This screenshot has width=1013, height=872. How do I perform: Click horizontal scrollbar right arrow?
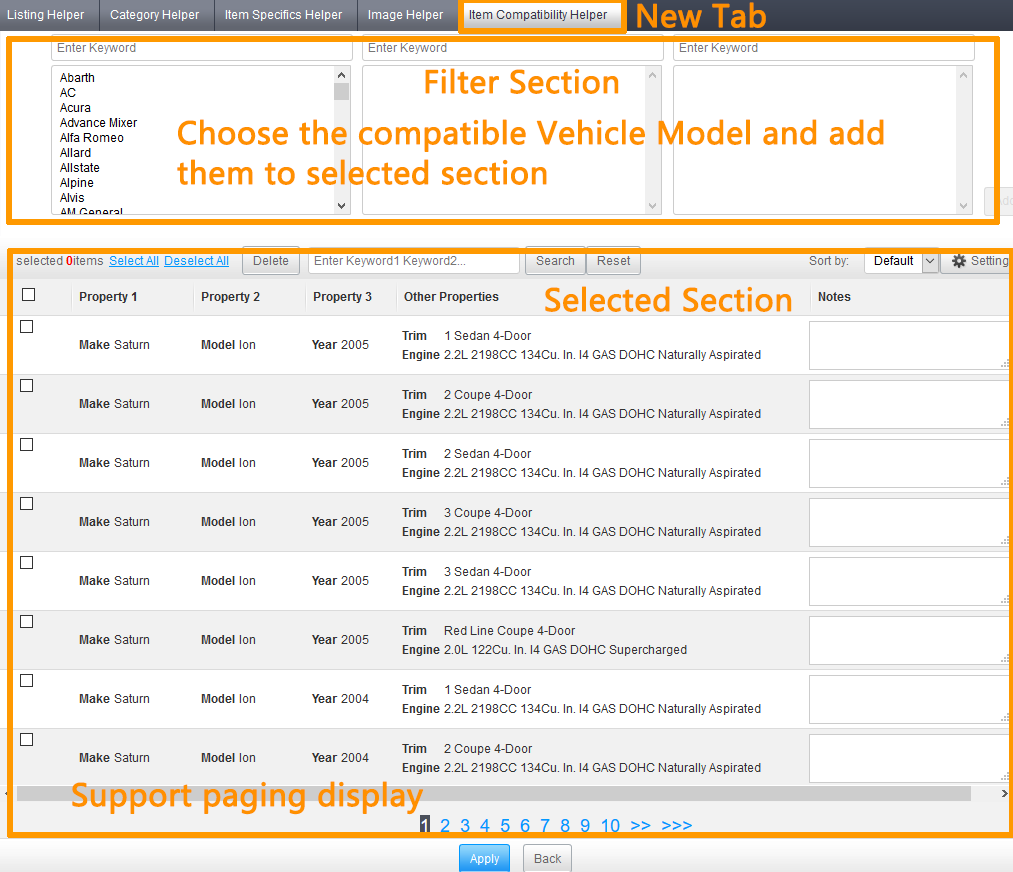(x=1005, y=793)
